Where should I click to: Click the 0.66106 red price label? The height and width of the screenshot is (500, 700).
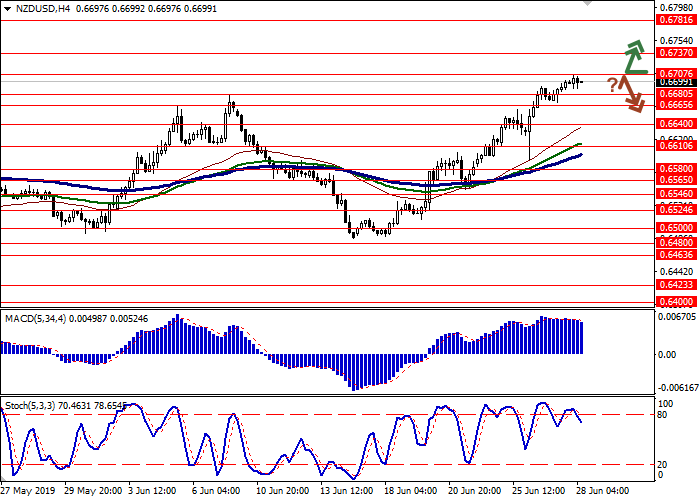pyautogui.click(x=676, y=146)
